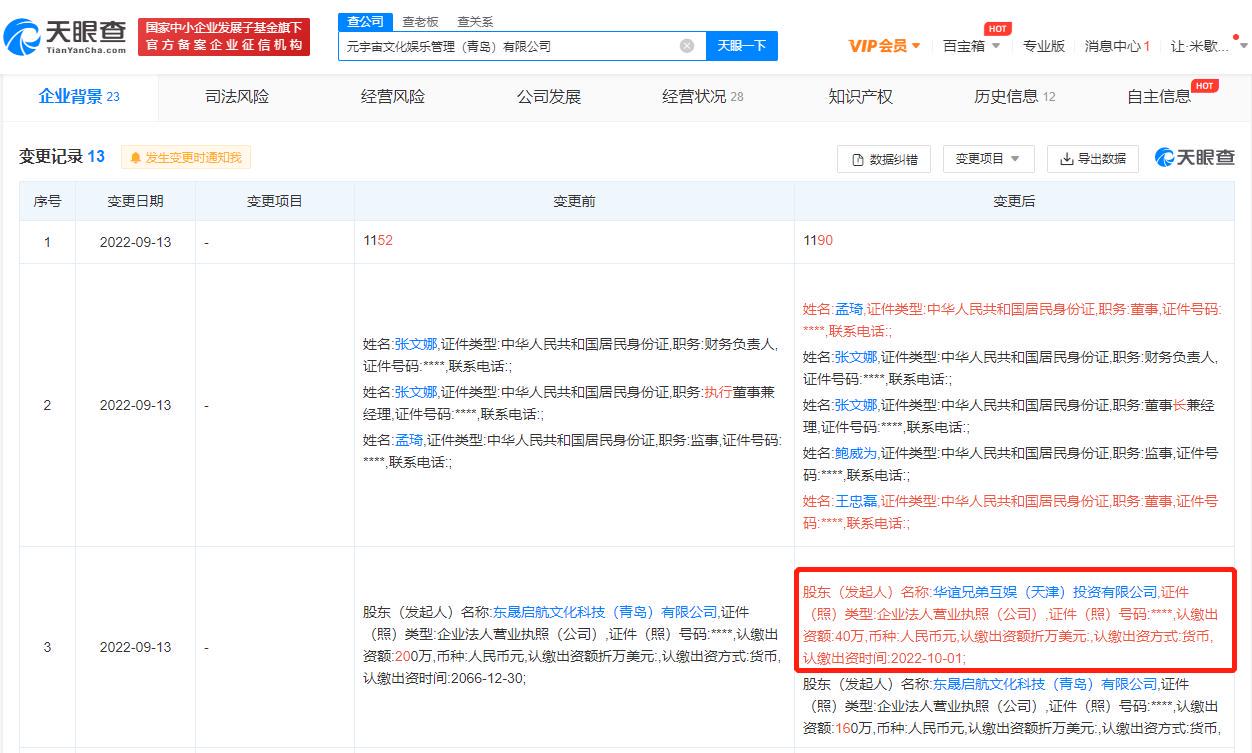
Task: Open 消息中心 notifications
Action: [x=1118, y=46]
